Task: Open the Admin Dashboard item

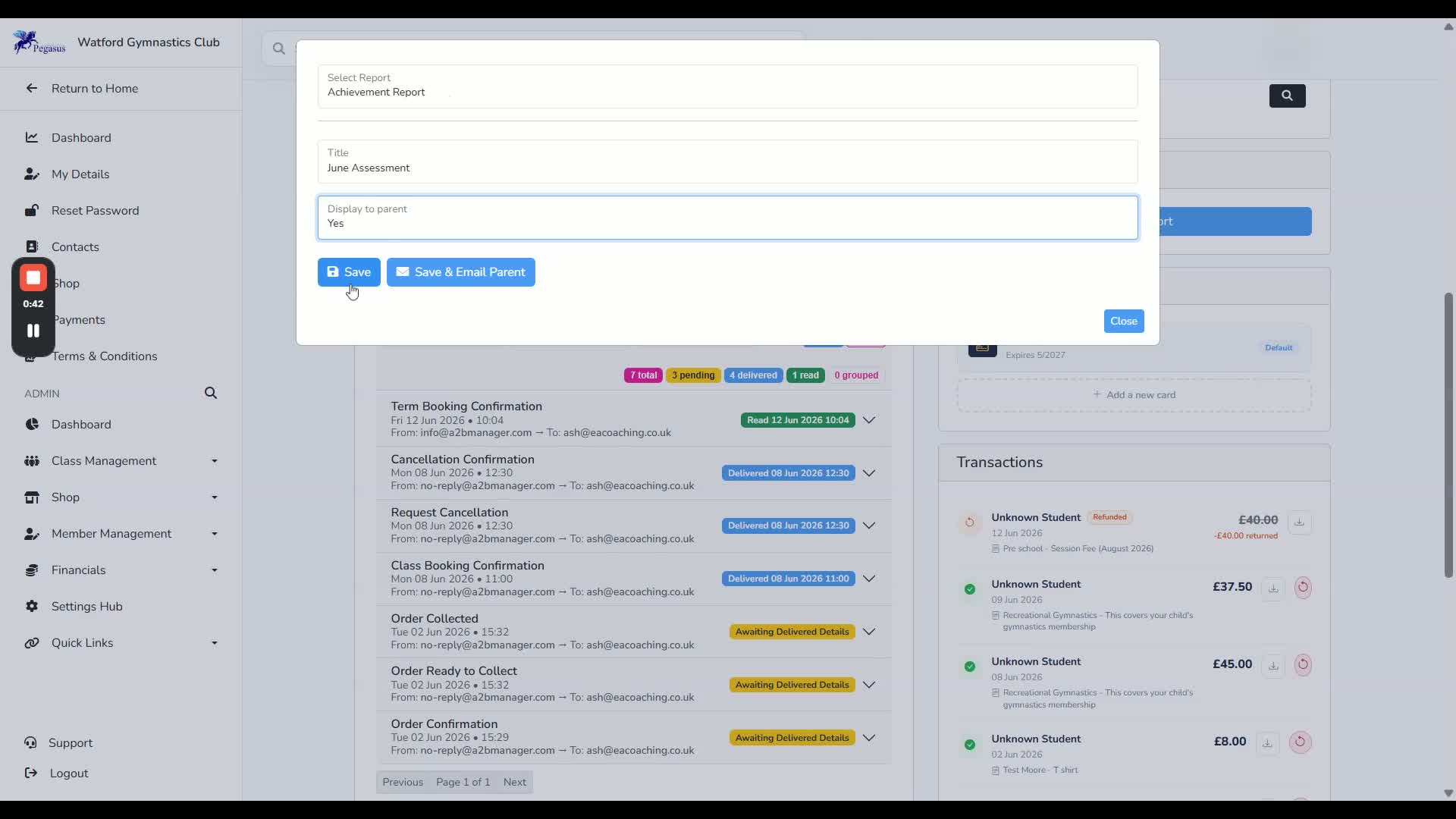Action: [x=81, y=425]
